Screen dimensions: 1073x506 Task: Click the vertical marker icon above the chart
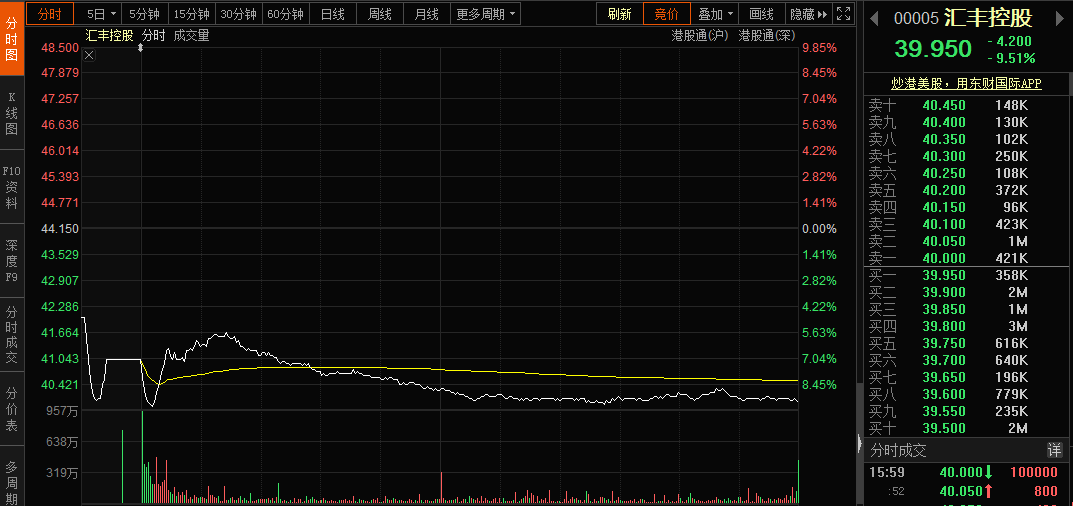141,48
